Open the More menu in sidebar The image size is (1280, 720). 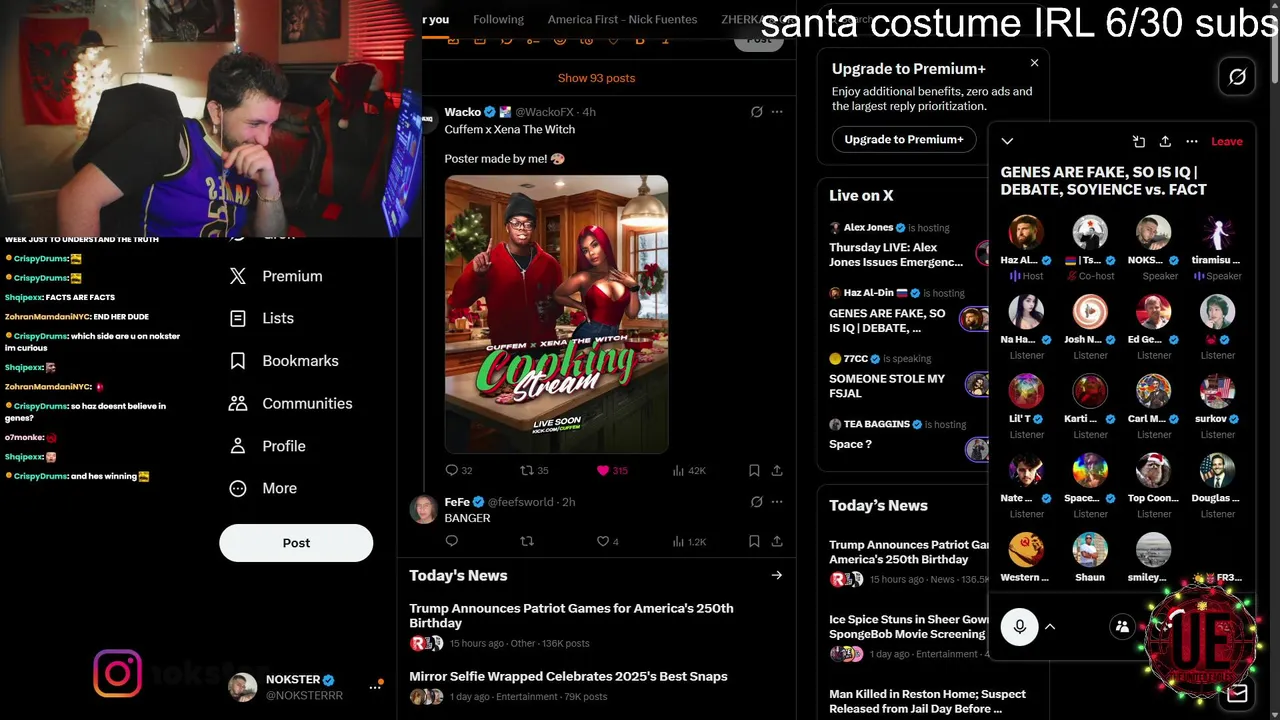(263, 488)
